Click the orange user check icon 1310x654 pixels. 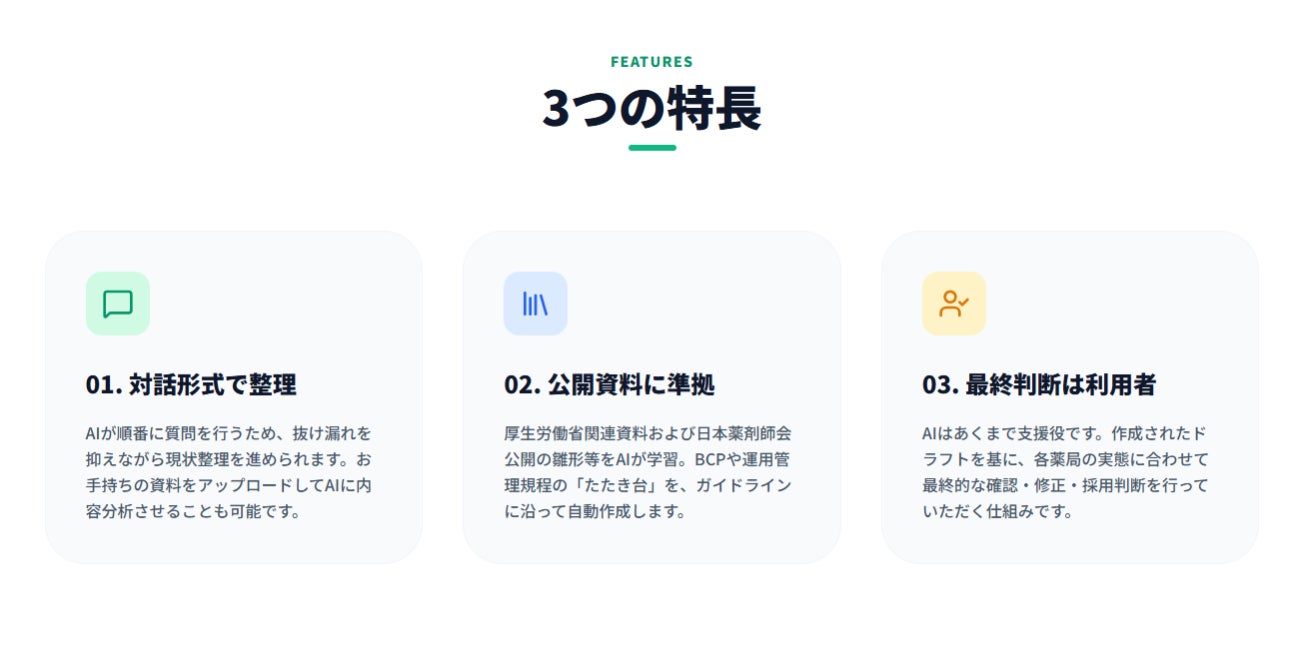[x=953, y=303]
